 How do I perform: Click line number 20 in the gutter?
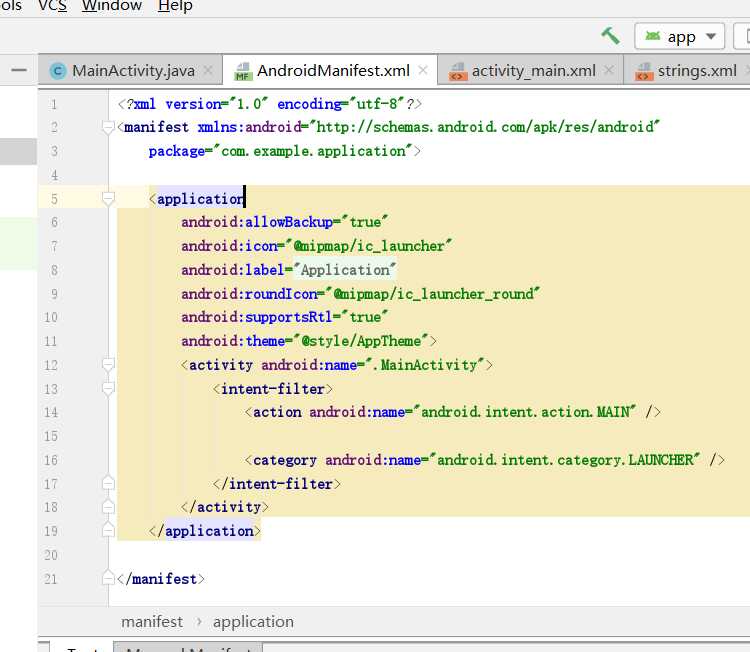[51, 555]
